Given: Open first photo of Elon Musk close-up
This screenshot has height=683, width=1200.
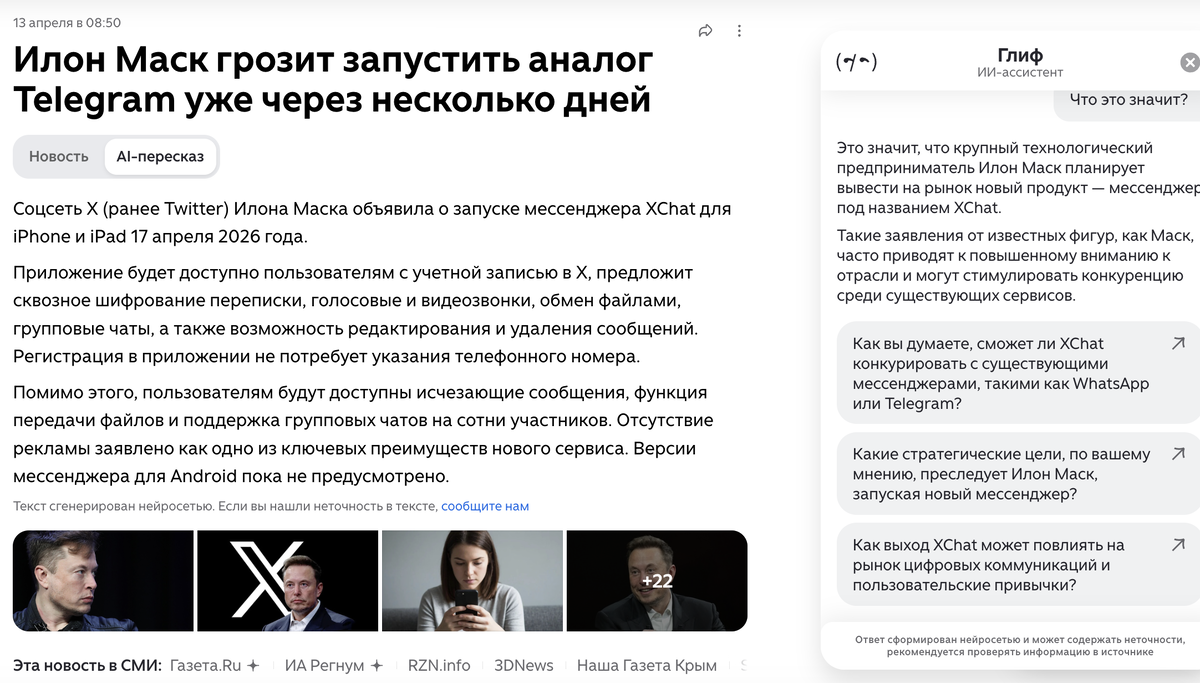Looking at the screenshot, I should [103, 581].
